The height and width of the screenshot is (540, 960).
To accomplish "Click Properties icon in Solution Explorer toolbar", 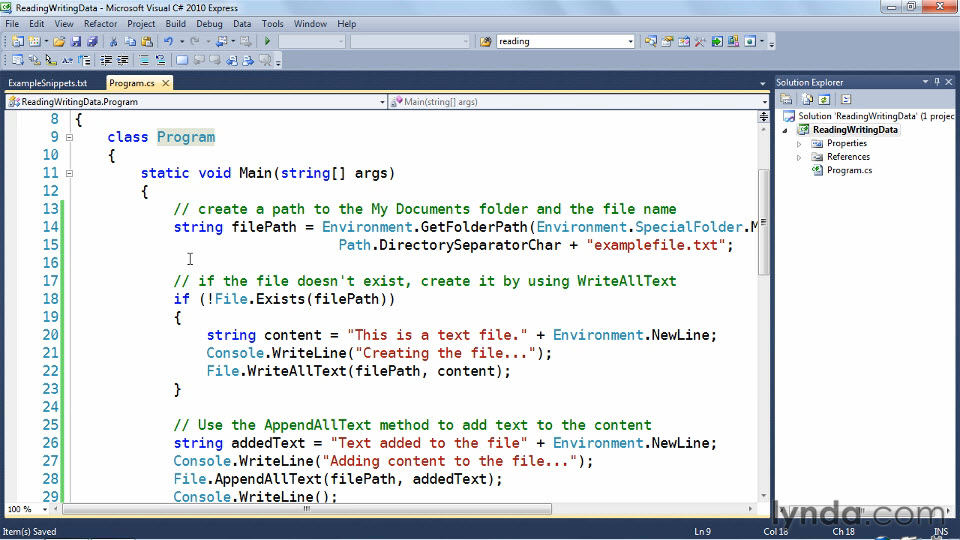I will (787, 99).
